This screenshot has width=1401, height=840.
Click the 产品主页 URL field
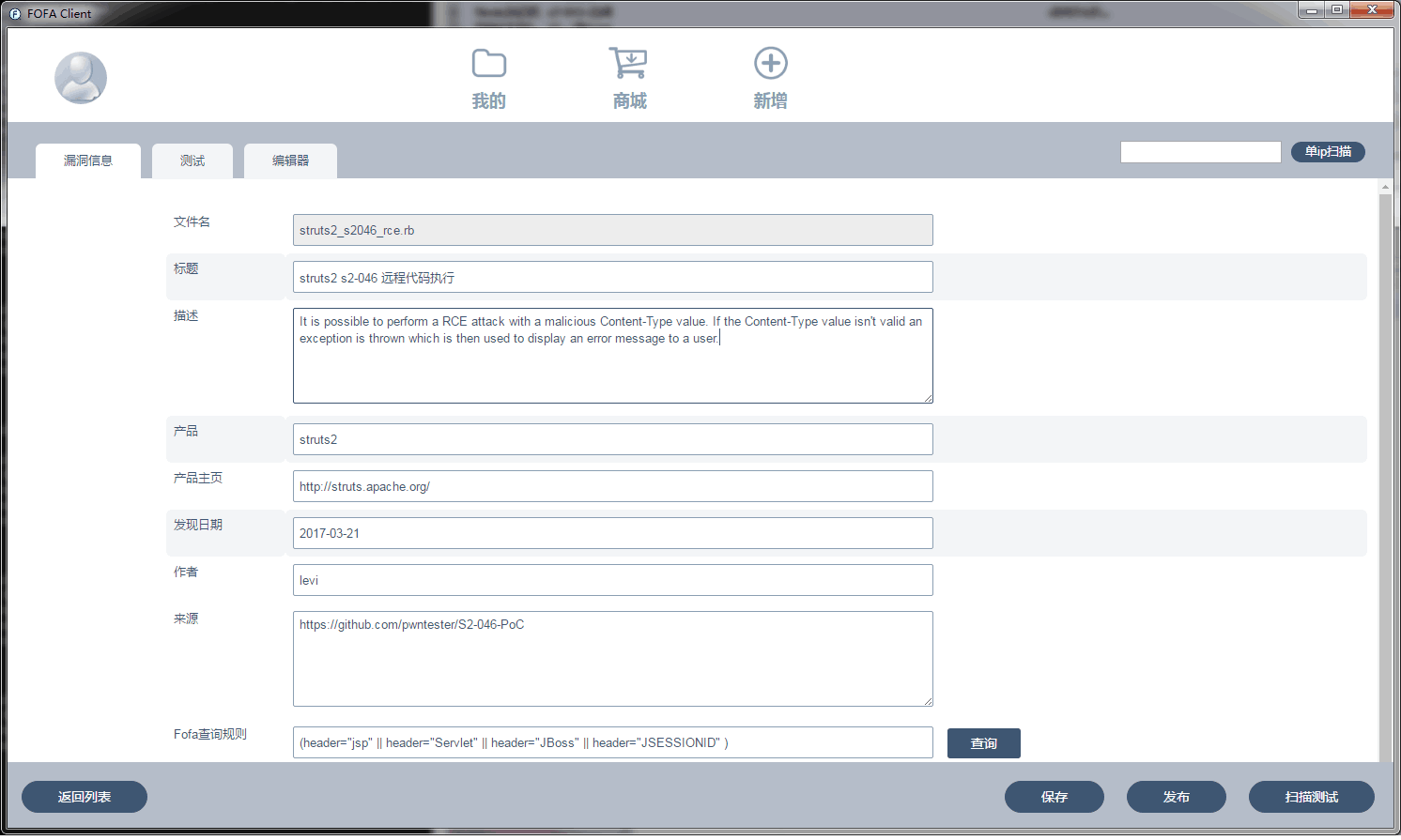tap(613, 486)
